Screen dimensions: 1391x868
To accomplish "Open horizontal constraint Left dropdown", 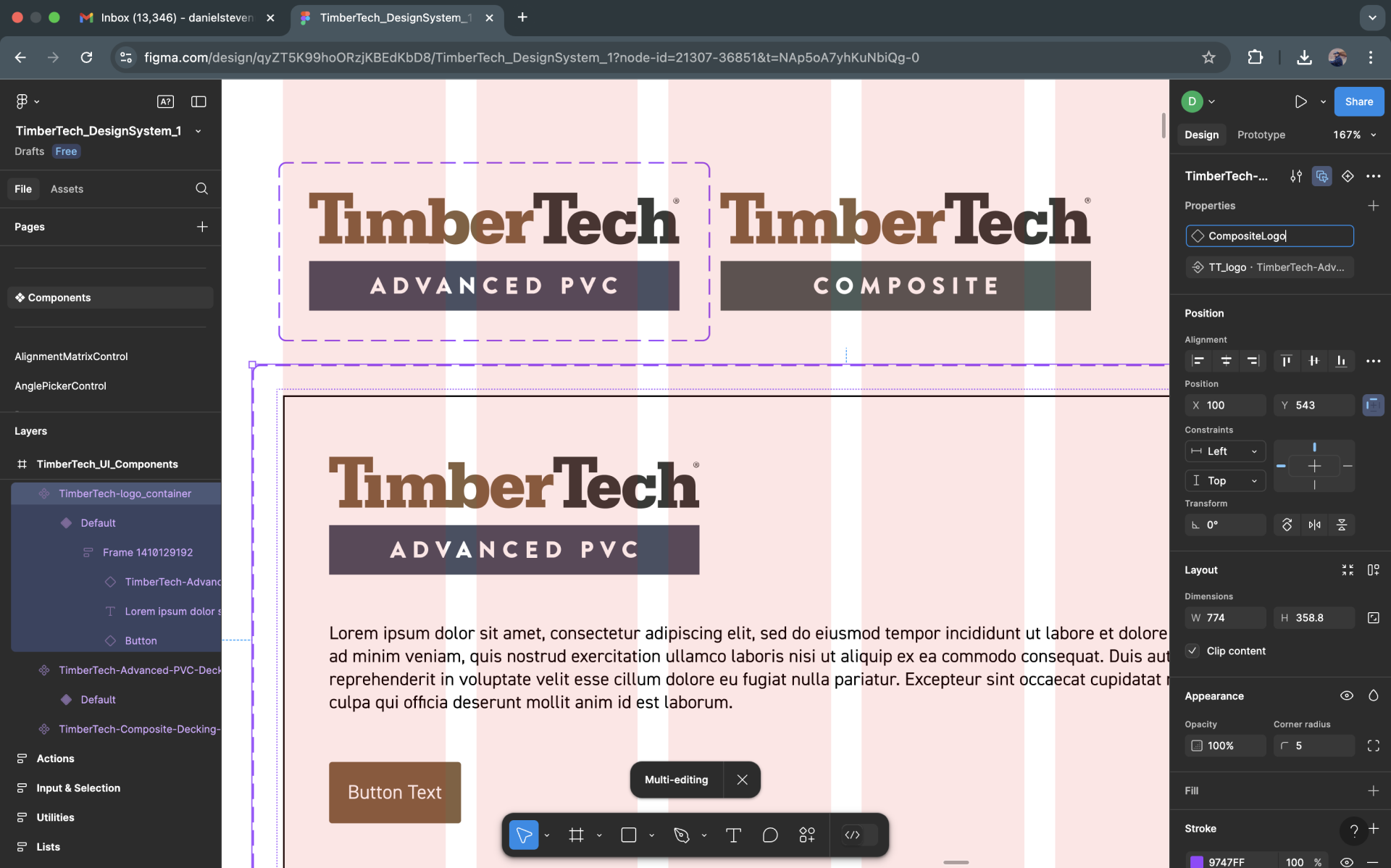I will point(1225,451).
